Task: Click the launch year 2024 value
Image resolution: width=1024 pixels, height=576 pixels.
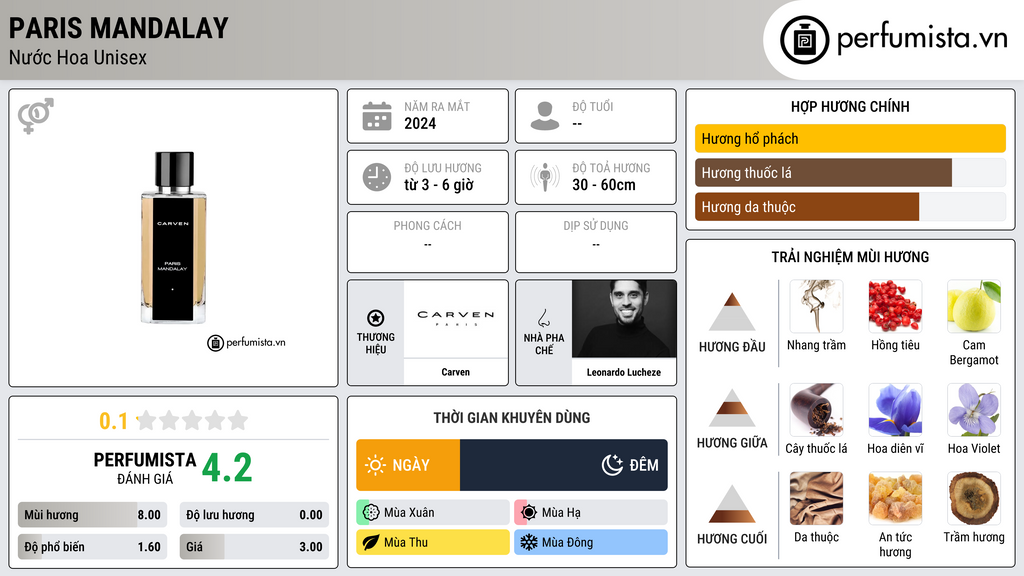Action: coord(420,123)
